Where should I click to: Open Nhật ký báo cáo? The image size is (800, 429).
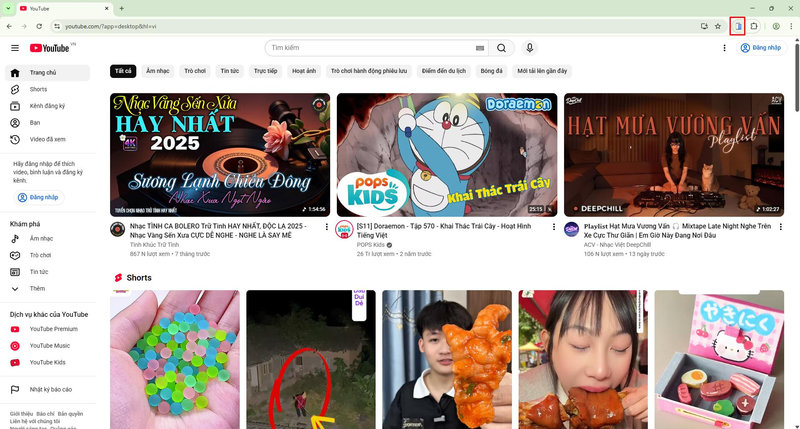47,390
